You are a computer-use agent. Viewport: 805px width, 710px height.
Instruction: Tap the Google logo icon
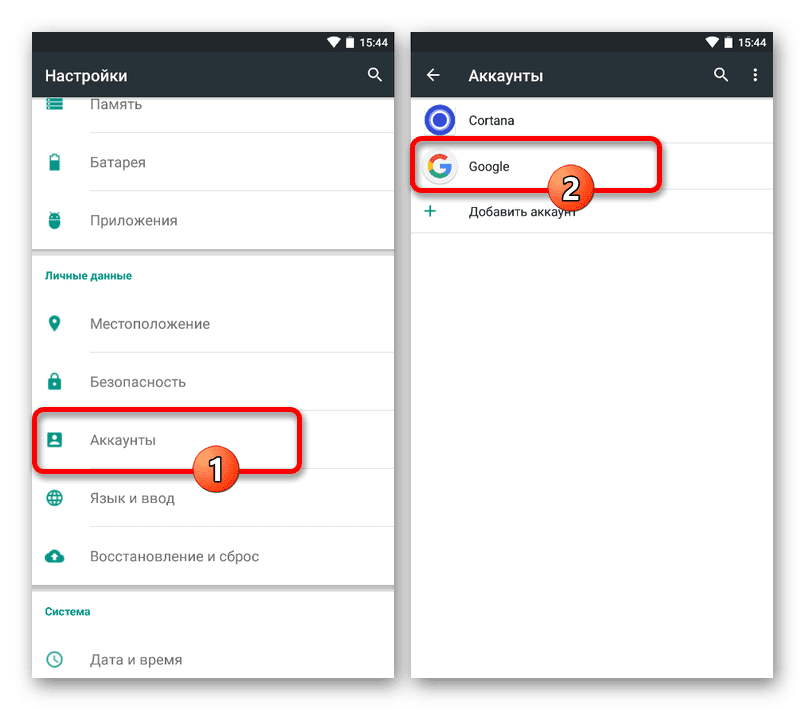click(x=439, y=166)
